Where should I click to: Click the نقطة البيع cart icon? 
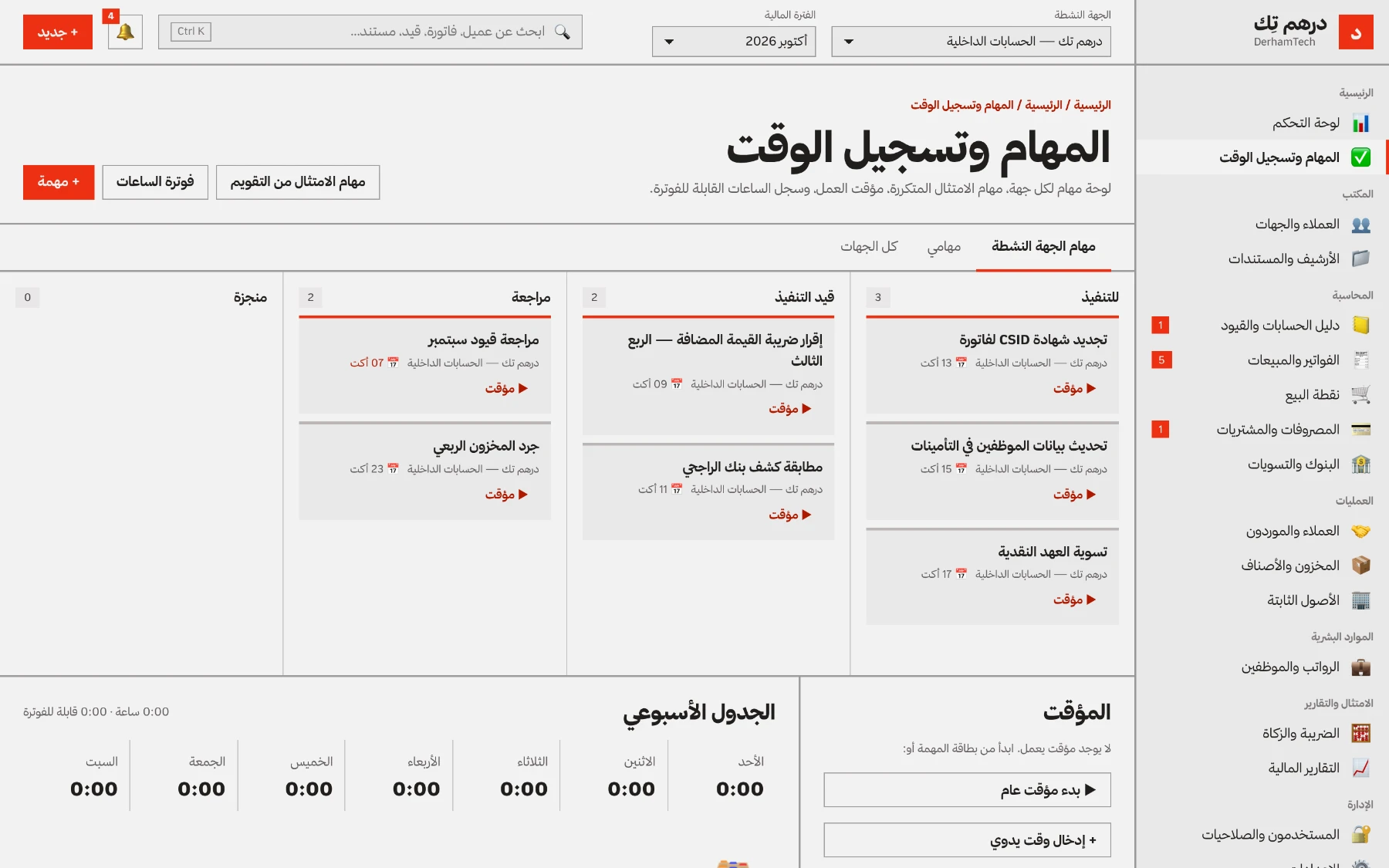[1360, 395]
